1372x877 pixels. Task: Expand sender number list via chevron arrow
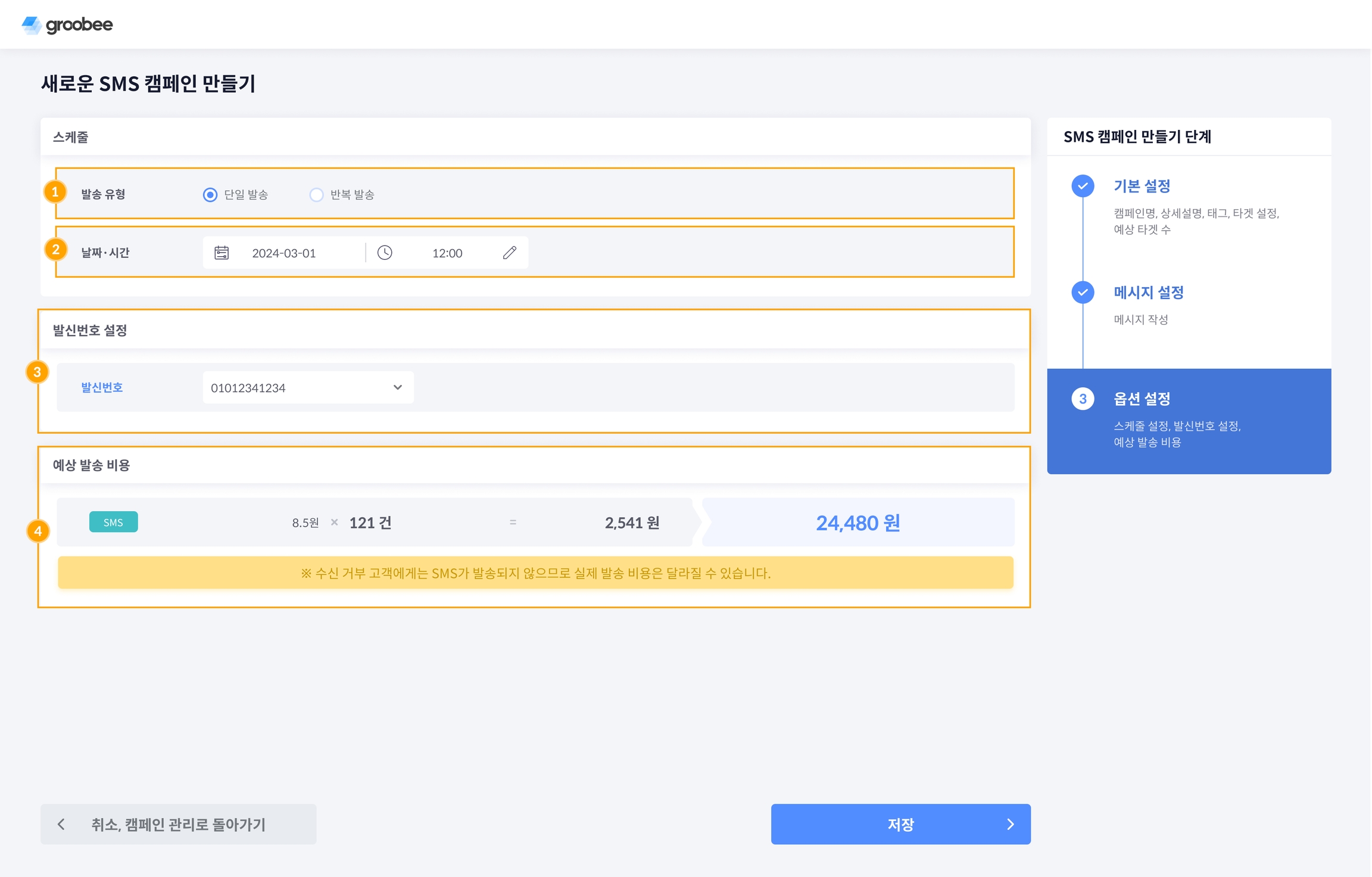[x=398, y=388]
